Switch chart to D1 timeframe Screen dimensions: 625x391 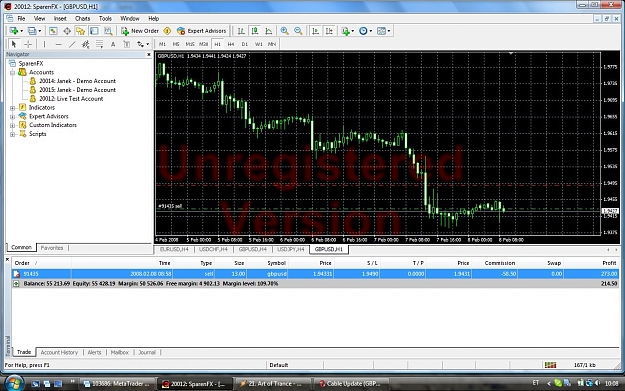(x=245, y=44)
